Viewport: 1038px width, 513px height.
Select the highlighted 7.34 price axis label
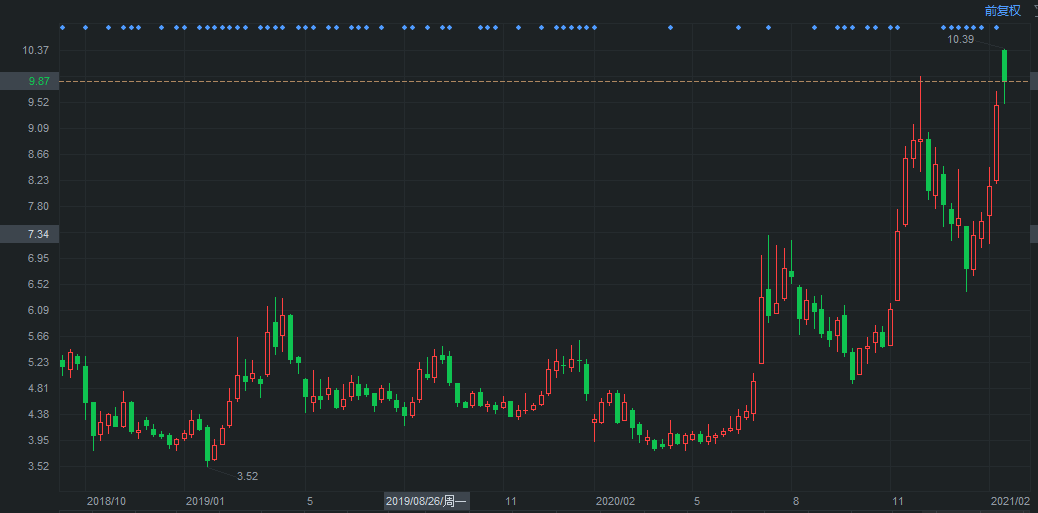30,234
